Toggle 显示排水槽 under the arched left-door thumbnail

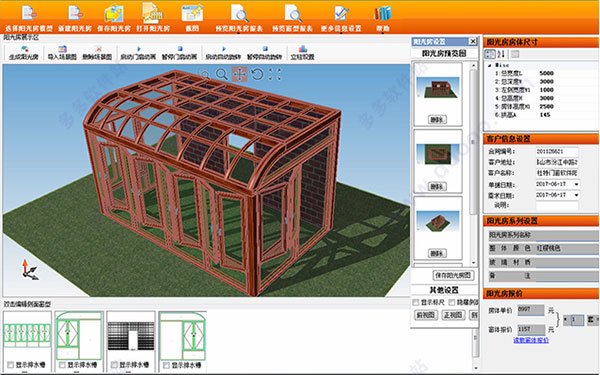62,365
